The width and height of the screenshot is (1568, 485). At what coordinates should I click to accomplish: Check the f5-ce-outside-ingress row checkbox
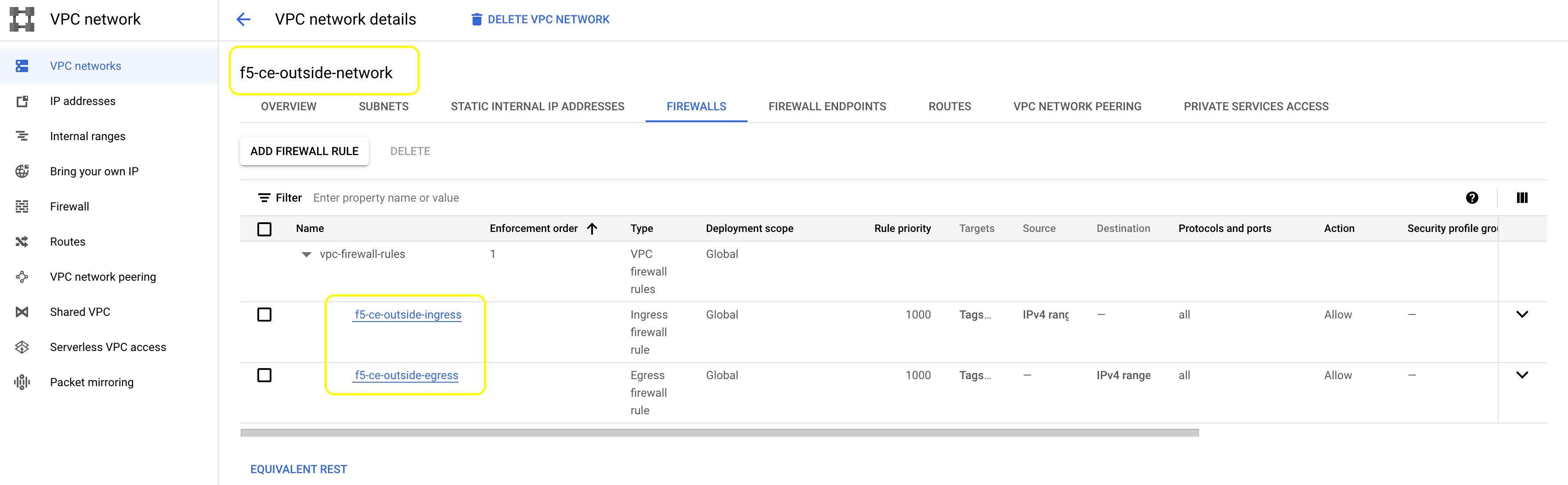(x=264, y=315)
